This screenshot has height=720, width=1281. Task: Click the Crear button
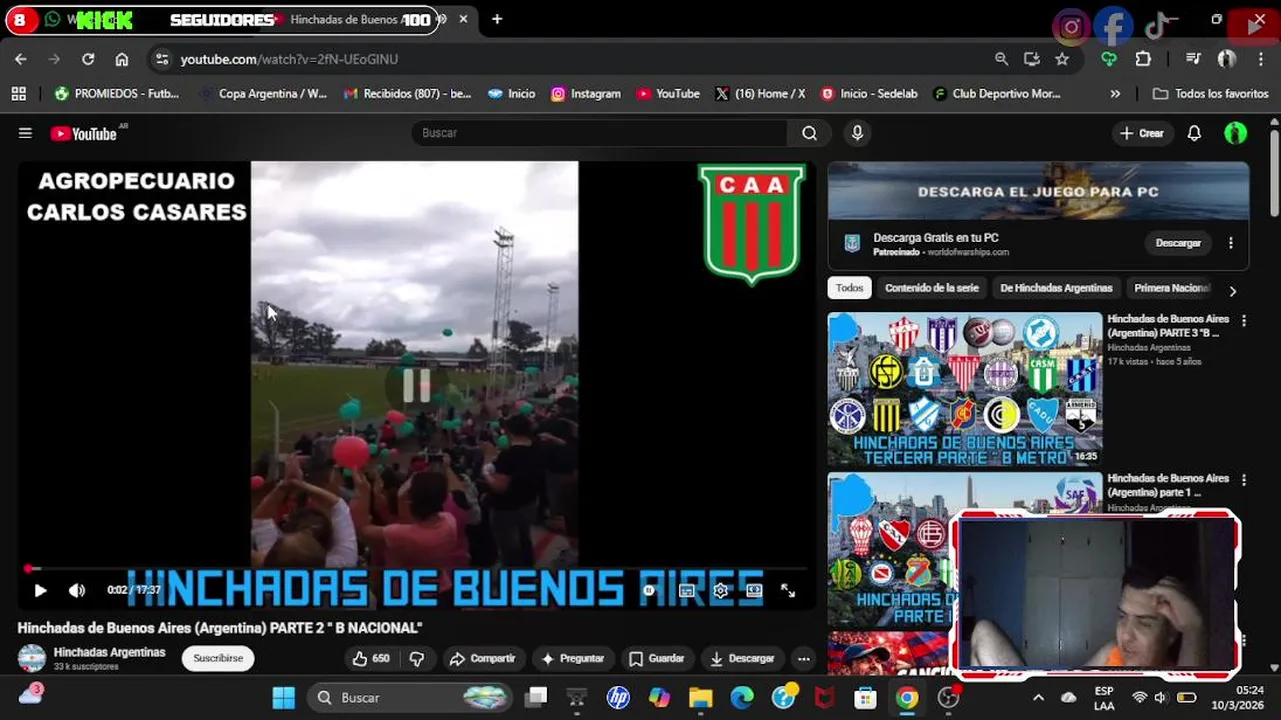coord(1141,133)
